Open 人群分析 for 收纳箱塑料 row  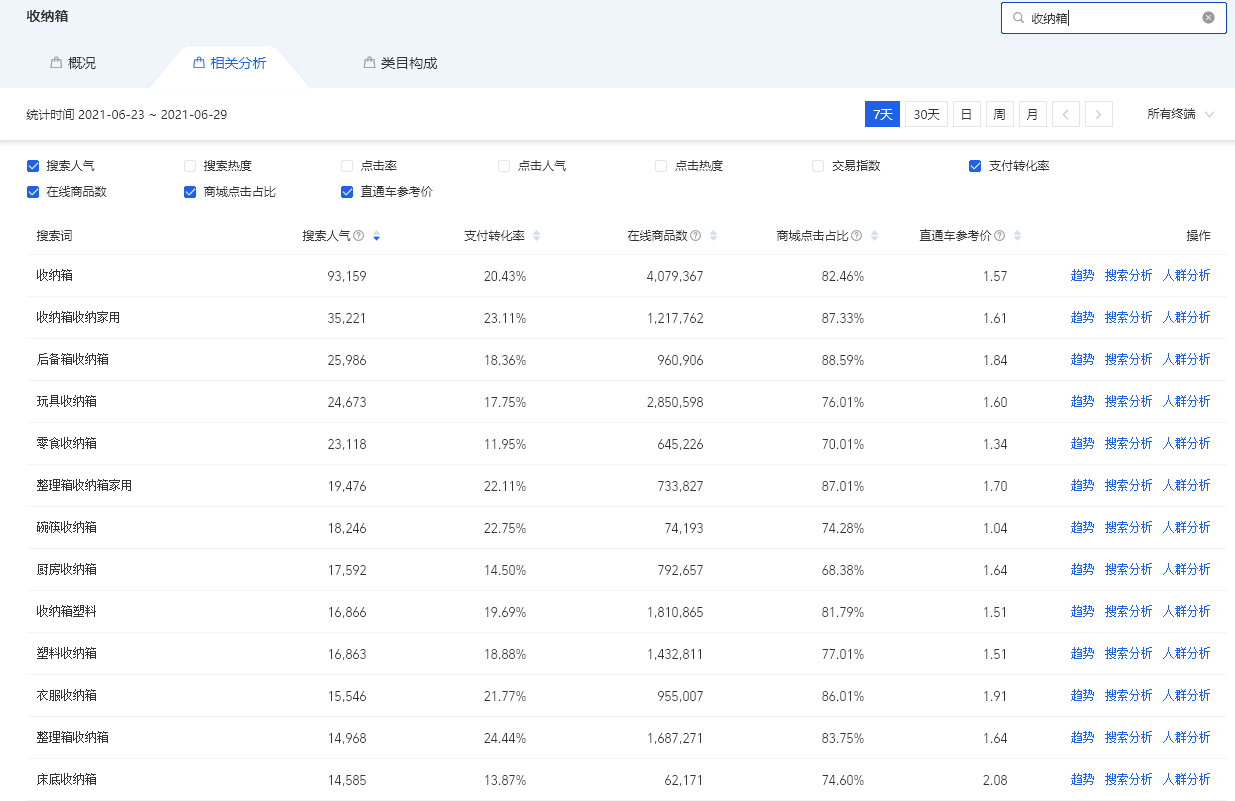(x=1186, y=612)
